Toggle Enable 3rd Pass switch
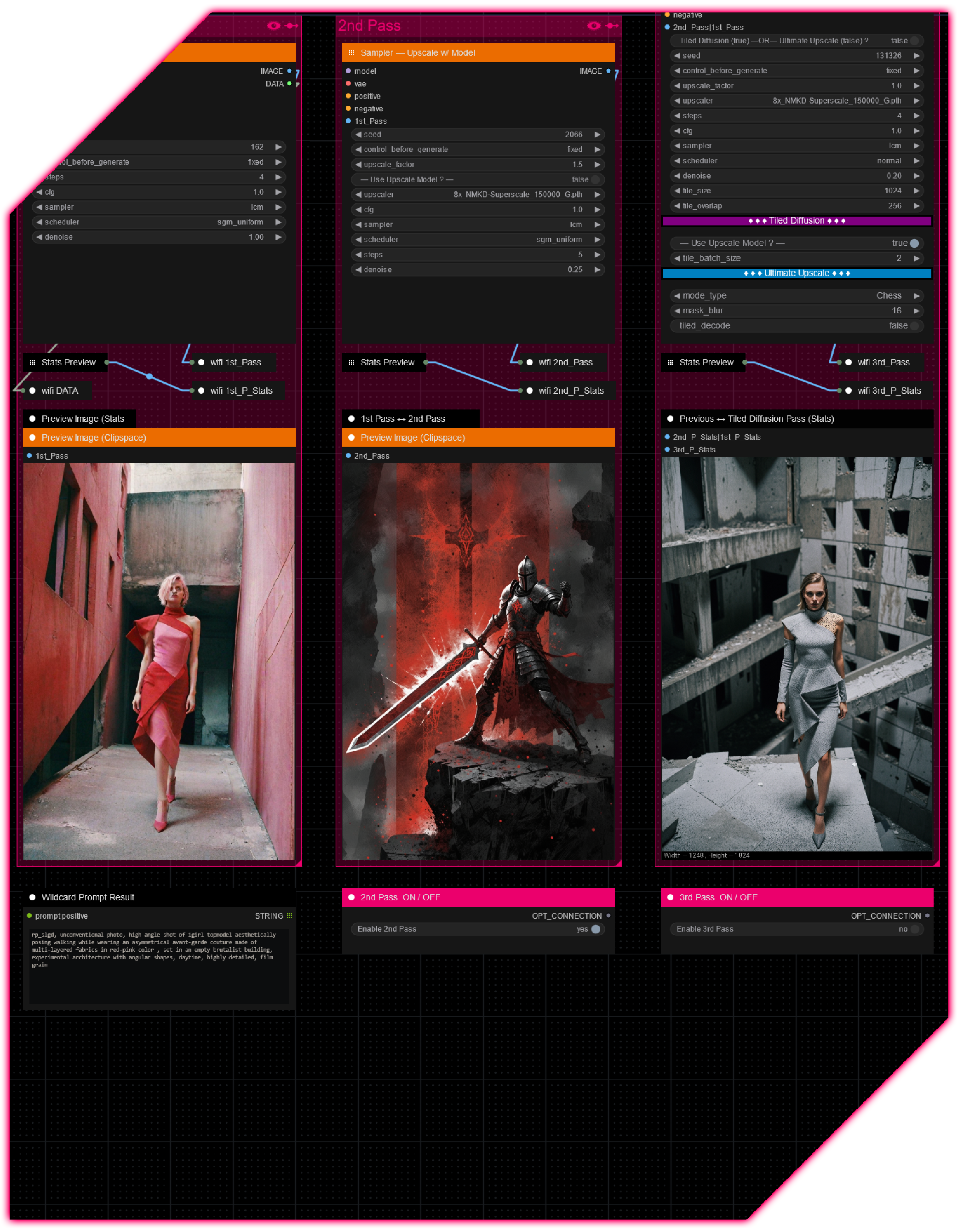The height and width of the screenshot is (1232, 958). point(914,929)
